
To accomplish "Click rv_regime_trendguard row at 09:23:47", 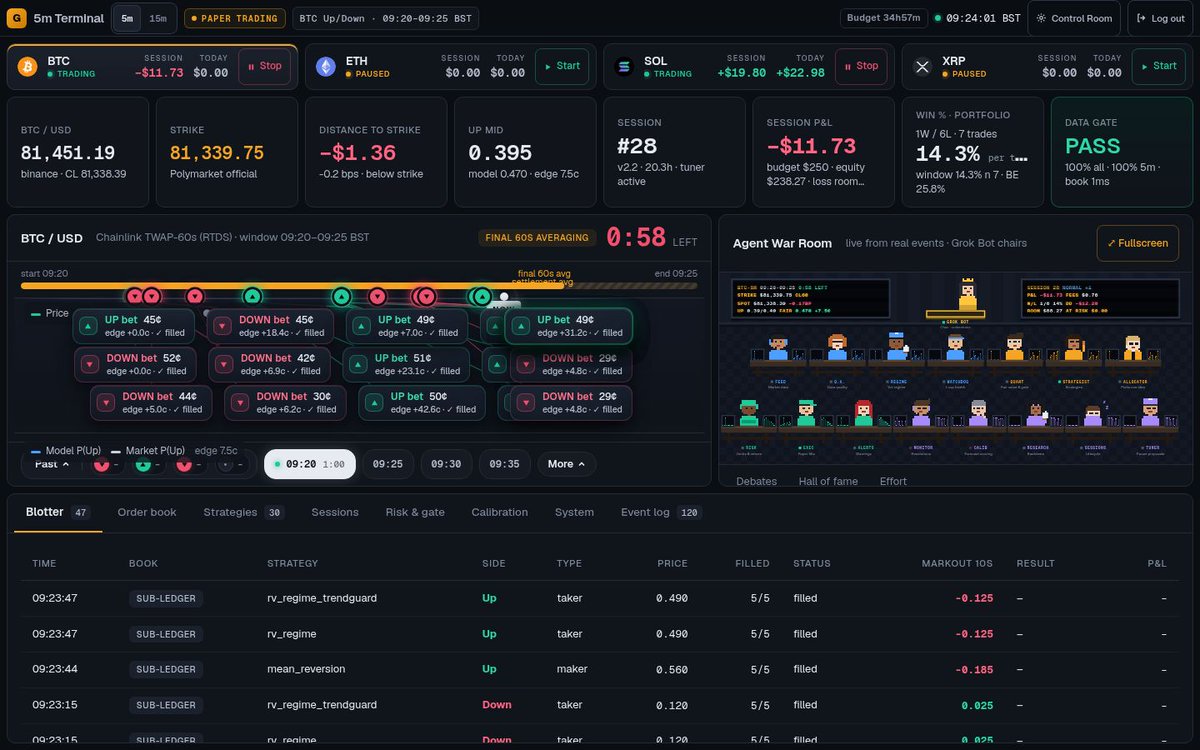I will pyautogui.click(x=600, y=598).
